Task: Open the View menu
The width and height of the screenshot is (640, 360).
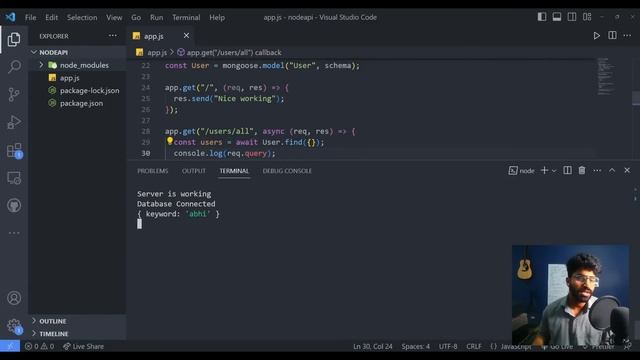Action: click(x=114, y=17)
